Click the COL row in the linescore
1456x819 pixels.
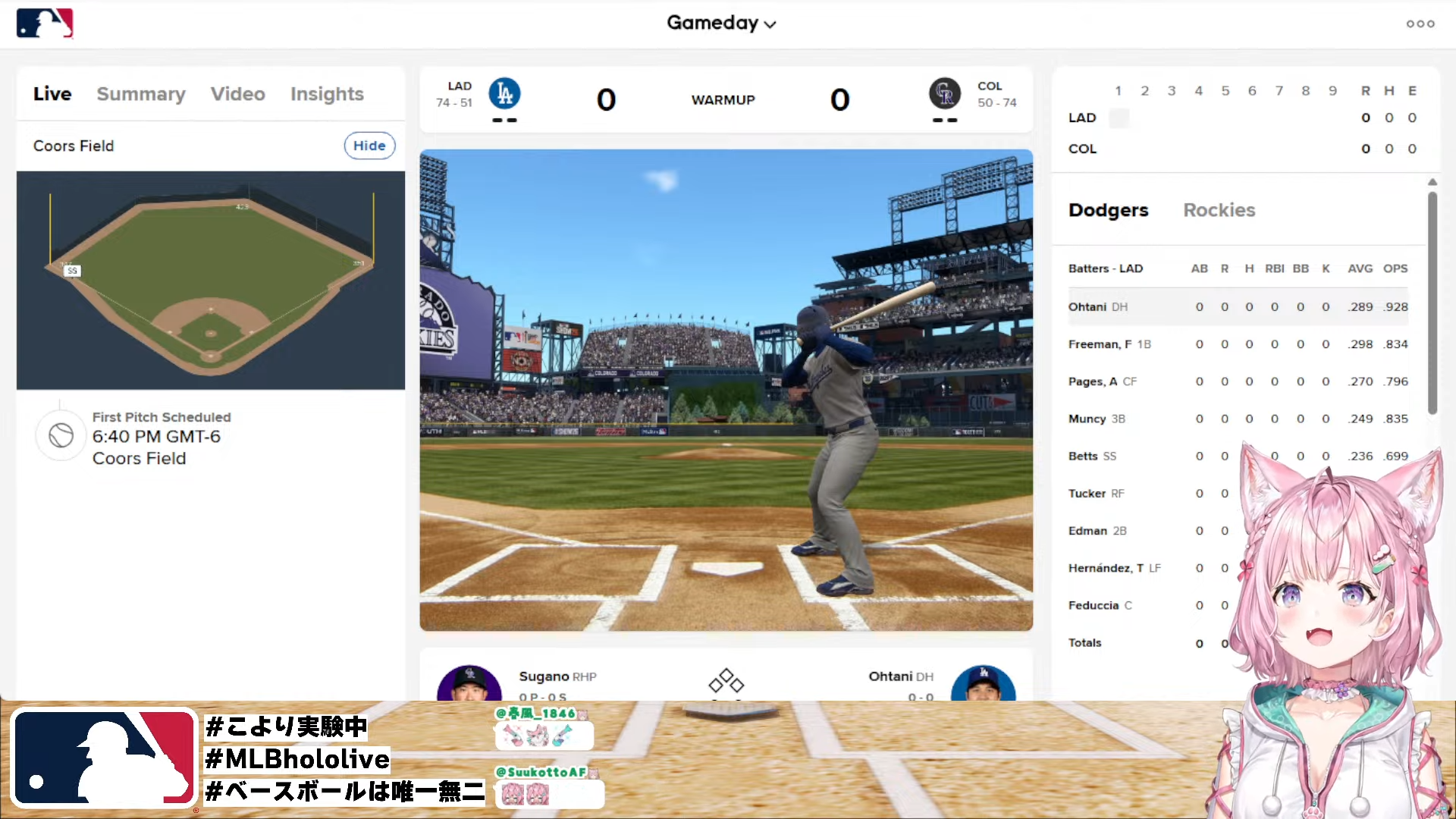click(x=1242, y=149)
